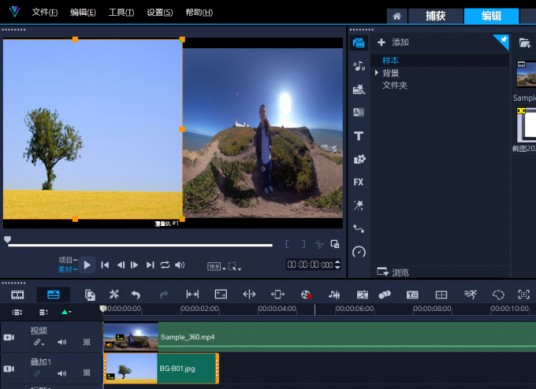Select 素材 (Clip) playback mode
Viewport: 536px width, 389px height.
pyautogui.click(x=68, y=269)
